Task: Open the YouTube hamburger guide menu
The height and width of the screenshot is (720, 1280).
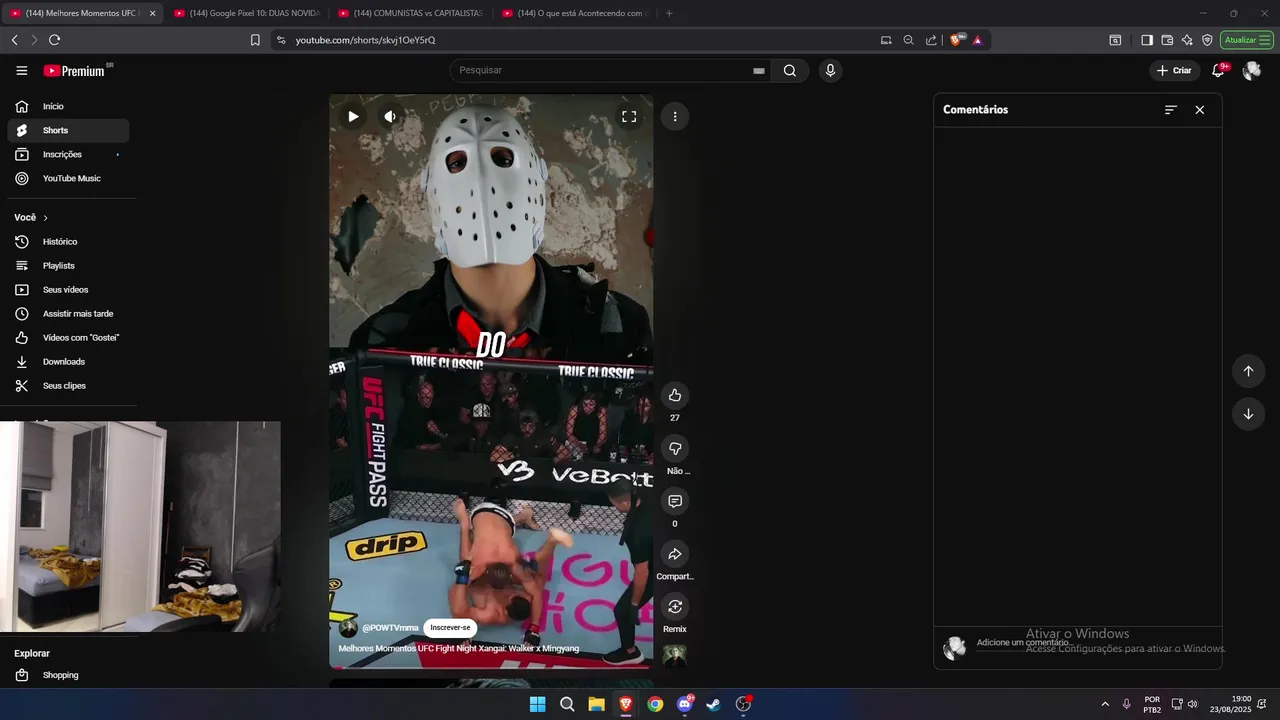Action: pos(22,70)
